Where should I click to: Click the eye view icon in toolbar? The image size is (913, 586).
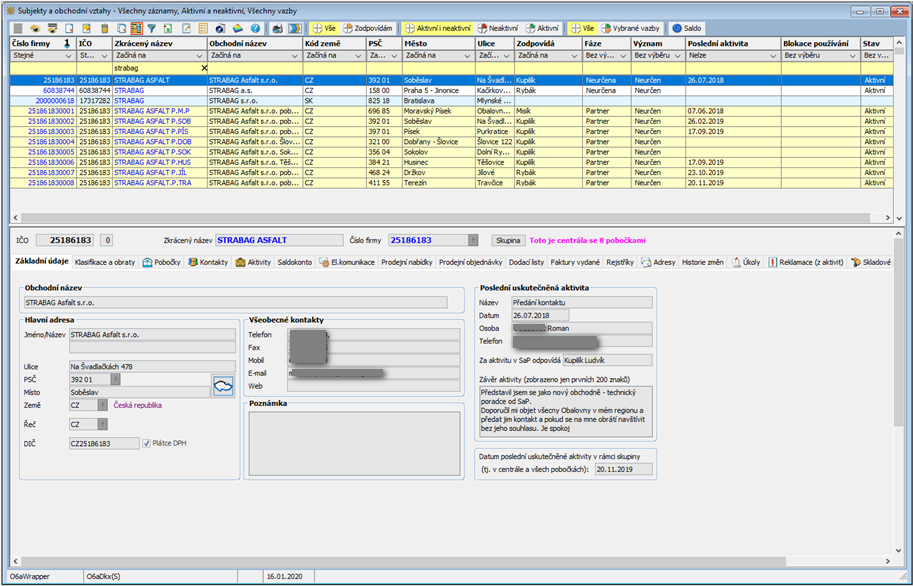(34, 29)
